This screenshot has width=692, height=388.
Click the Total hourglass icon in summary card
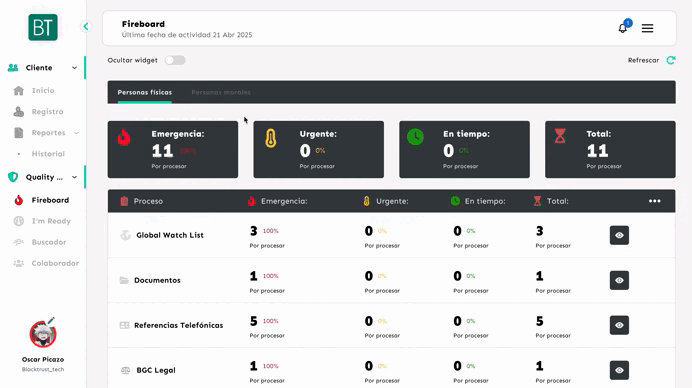click(560, 136)
